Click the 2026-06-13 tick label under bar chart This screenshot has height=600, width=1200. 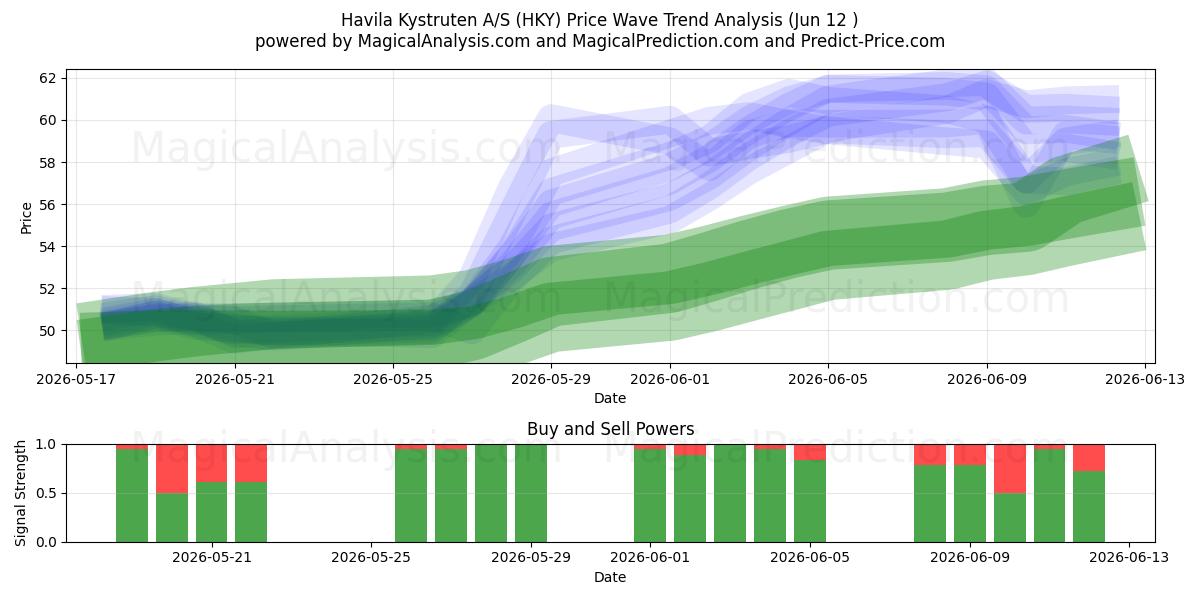(x=1129, y=557)
